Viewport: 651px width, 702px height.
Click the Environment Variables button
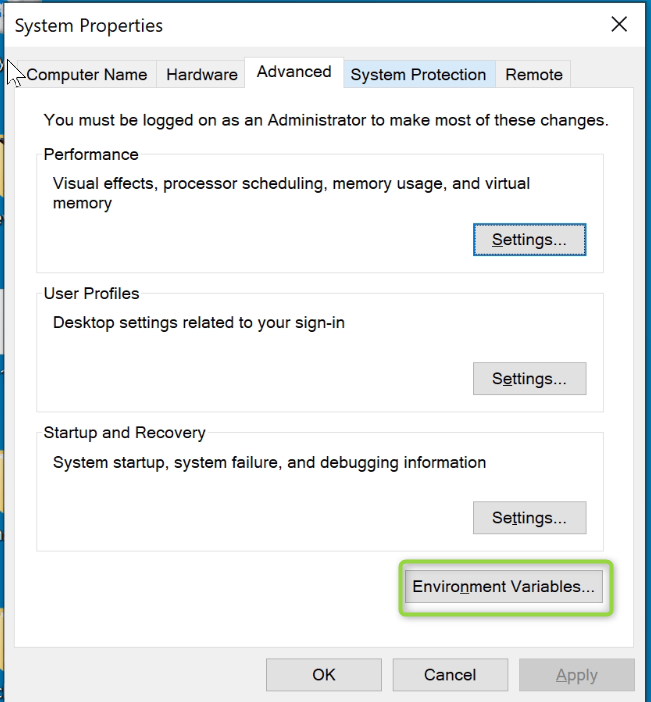point(503,587)
